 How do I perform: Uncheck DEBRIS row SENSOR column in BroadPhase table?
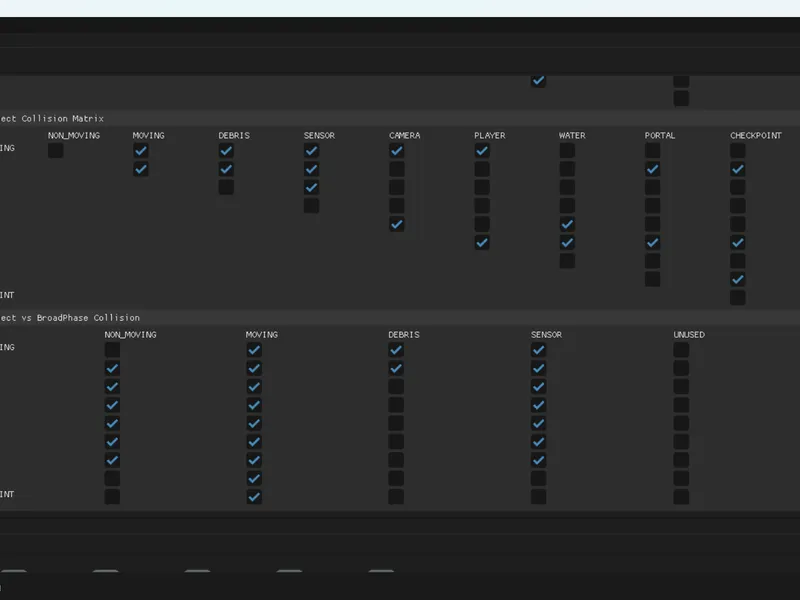(x=538, y=387)
